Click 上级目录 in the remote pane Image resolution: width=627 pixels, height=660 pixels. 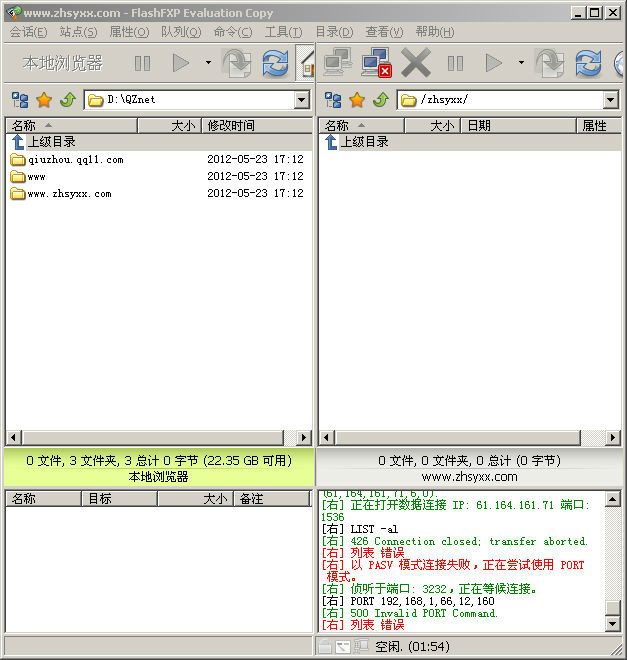click(357, 142)
